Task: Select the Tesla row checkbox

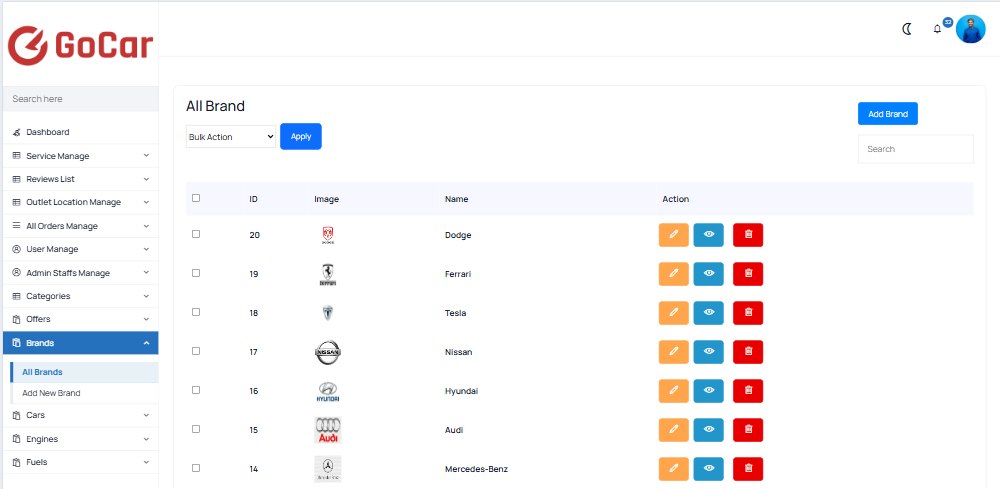Action: 196,312
